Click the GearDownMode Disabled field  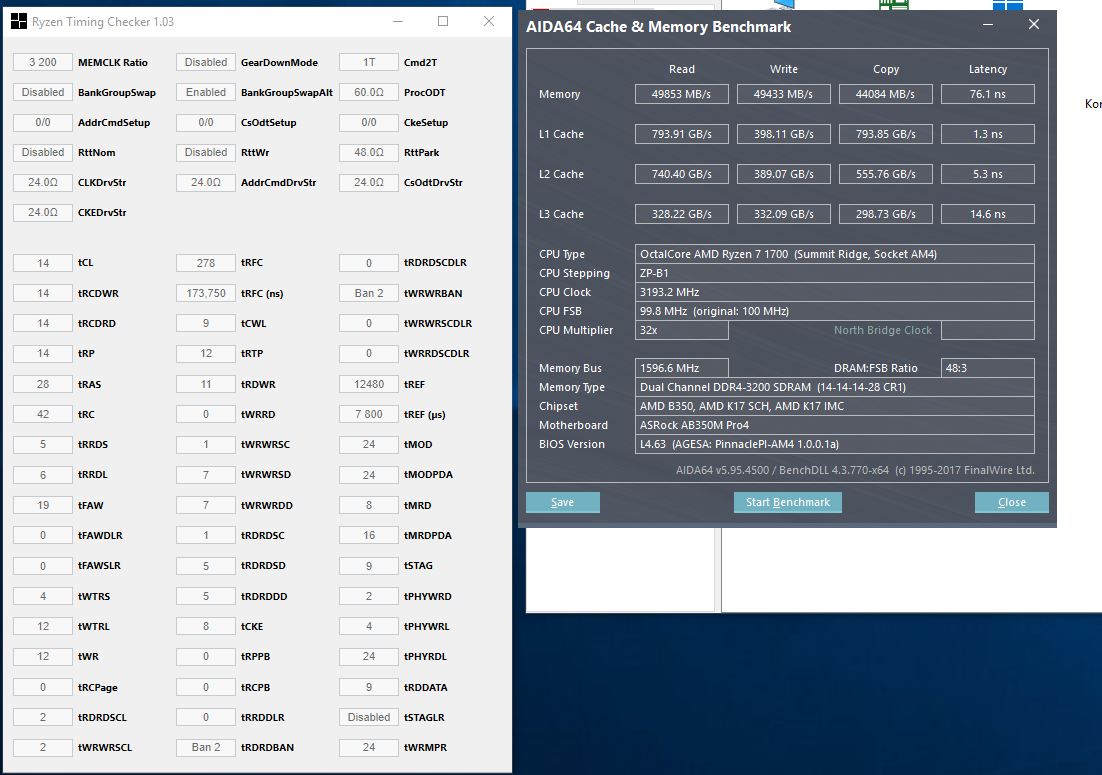pyautogui.click(x=206, y=63)
